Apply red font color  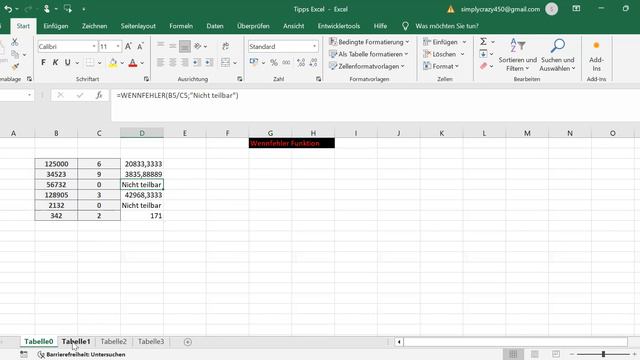pos(133,63)
